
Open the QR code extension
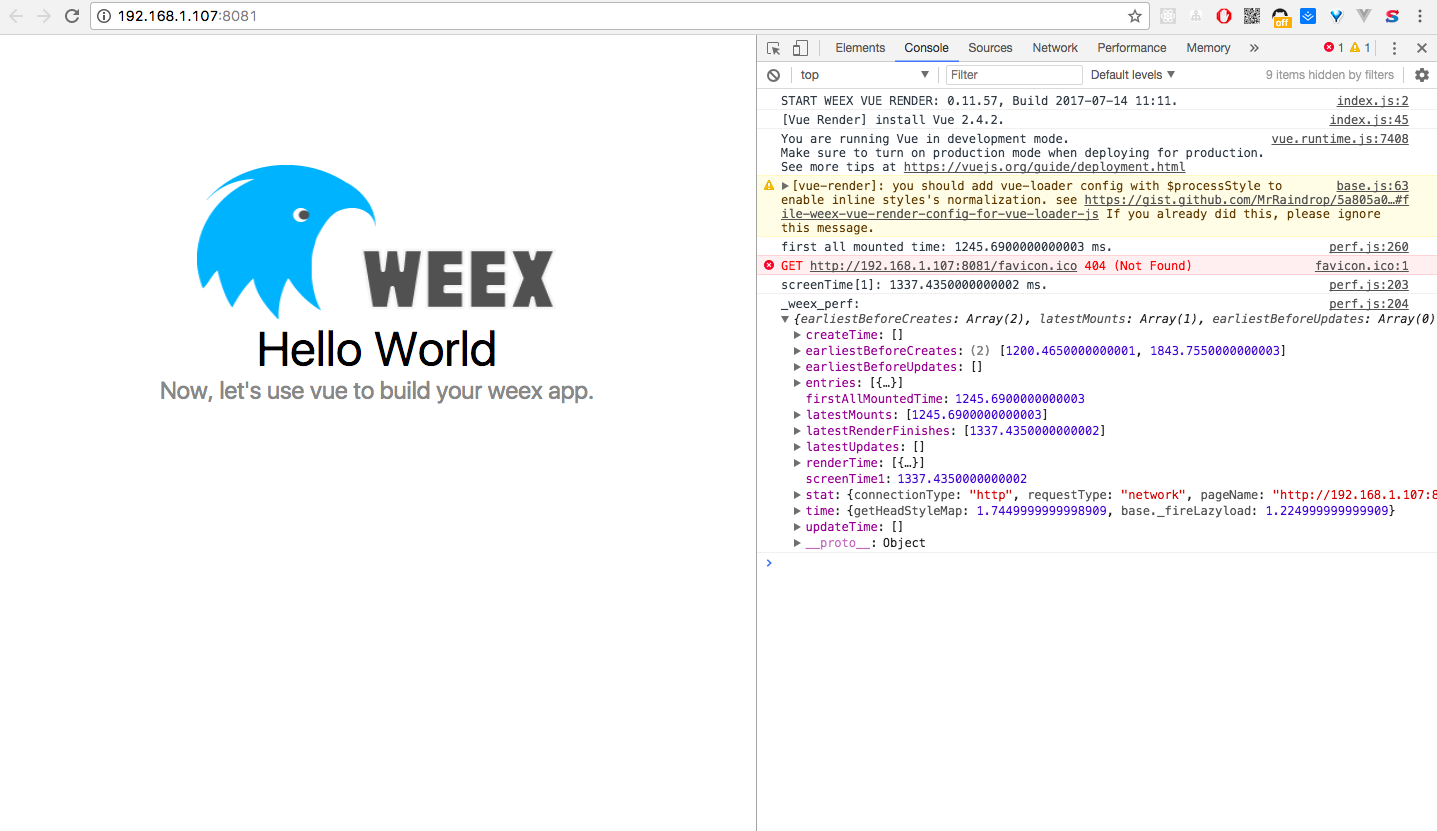1251,16
